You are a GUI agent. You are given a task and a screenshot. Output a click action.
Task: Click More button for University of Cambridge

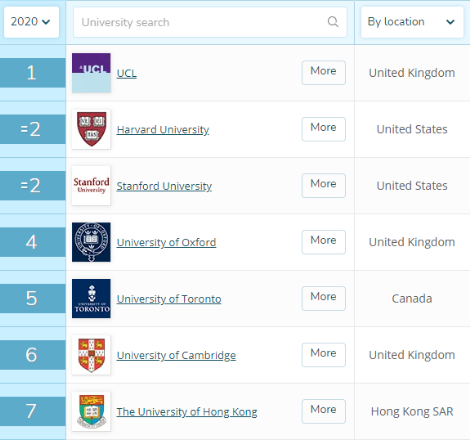click(324, 355)
